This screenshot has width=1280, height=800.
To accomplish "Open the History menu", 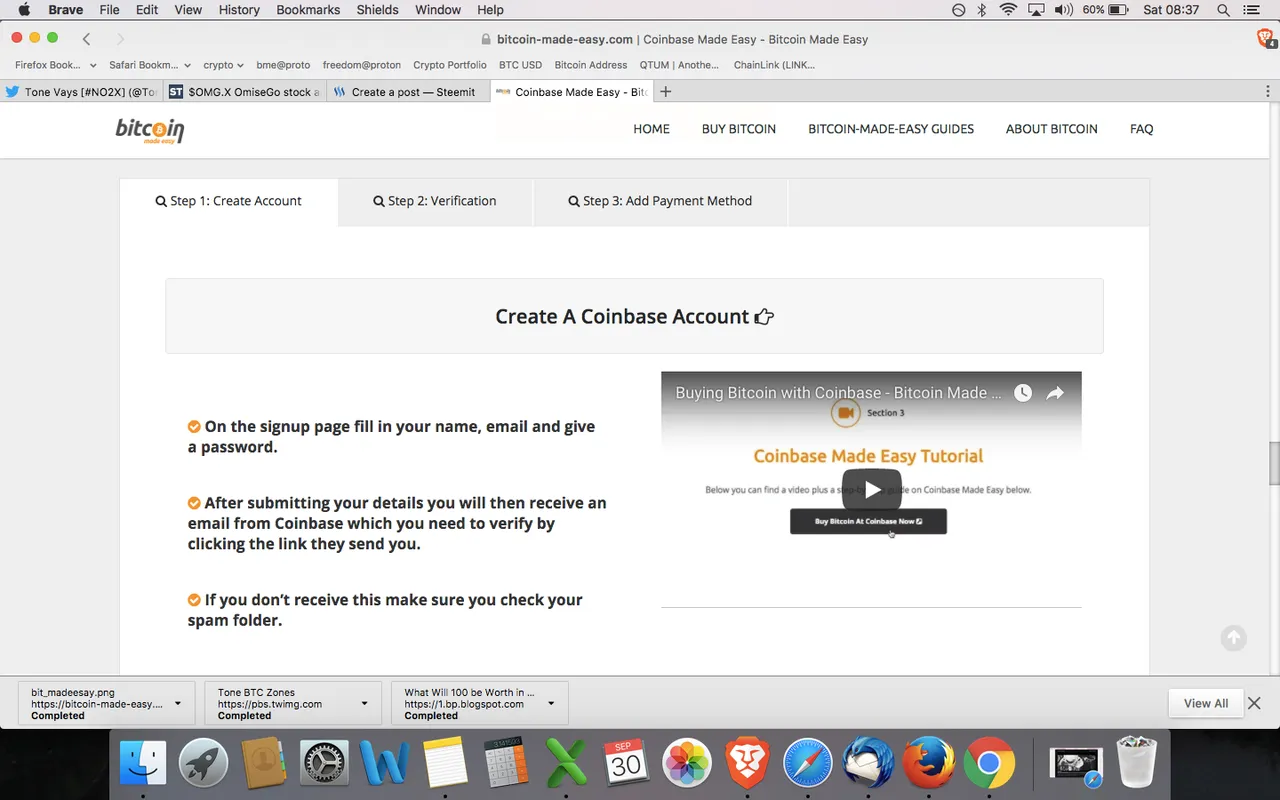I will click(x=239, y=10).
